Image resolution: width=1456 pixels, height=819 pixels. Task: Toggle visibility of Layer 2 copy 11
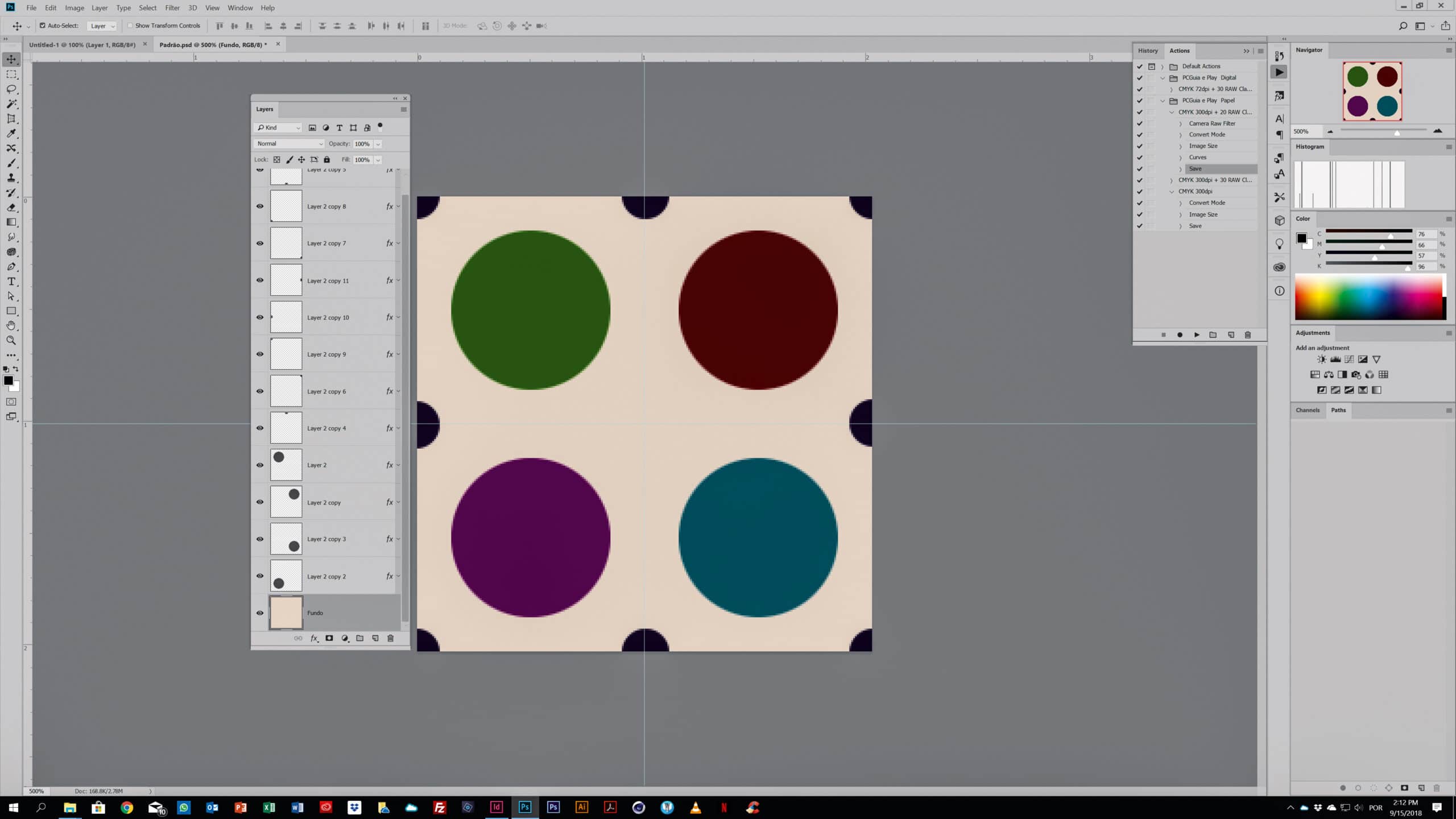pyautogui.click(x=260, y=280)
